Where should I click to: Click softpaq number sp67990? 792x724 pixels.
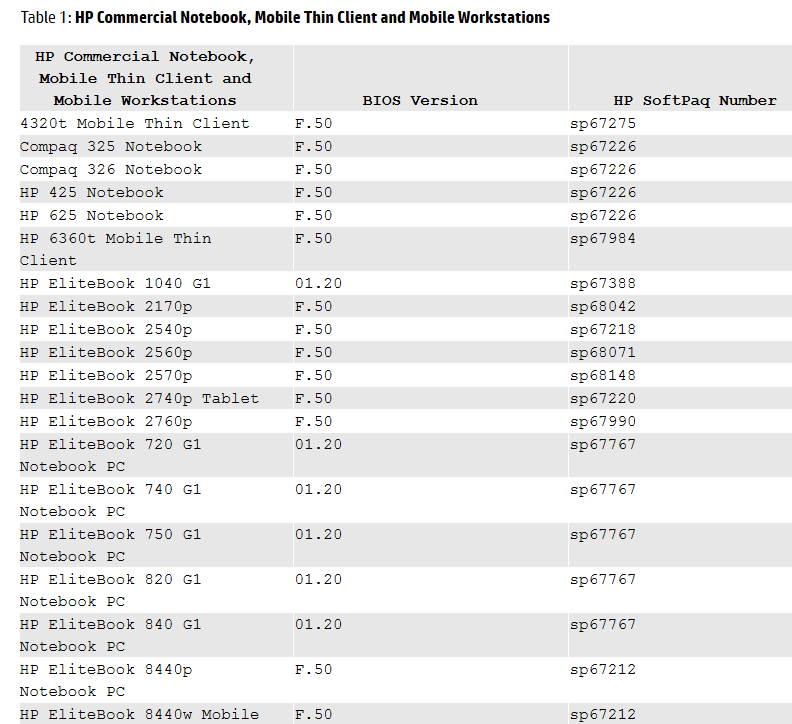coord(603,421)
